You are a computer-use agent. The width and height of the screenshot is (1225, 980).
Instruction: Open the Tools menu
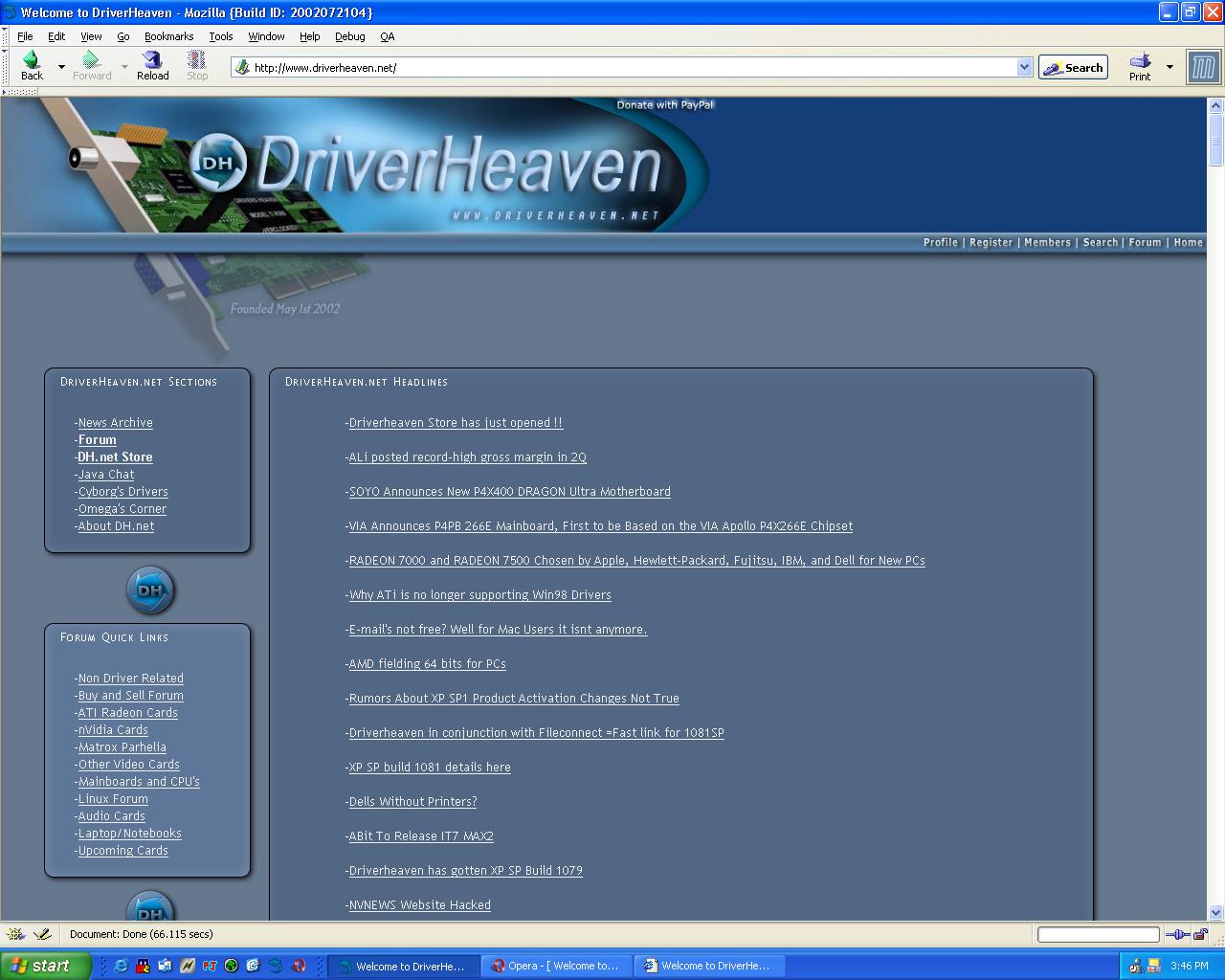click(221, 36)
